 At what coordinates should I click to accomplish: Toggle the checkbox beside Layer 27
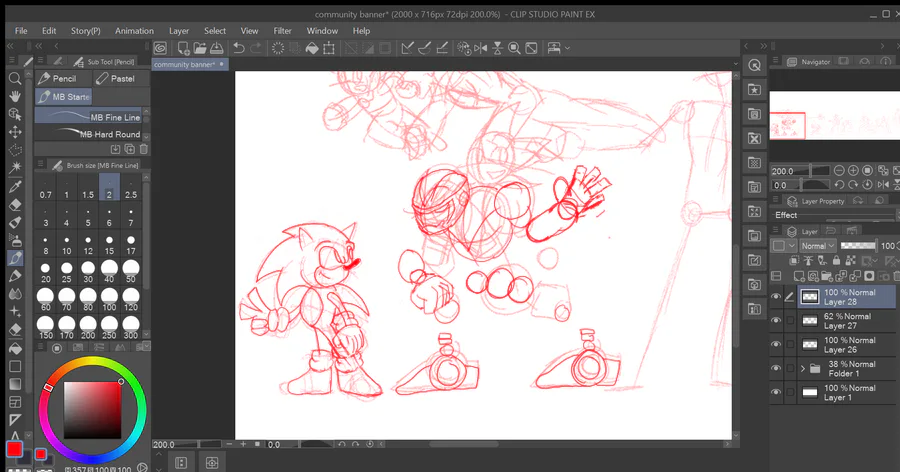click(x=790, y=320)
